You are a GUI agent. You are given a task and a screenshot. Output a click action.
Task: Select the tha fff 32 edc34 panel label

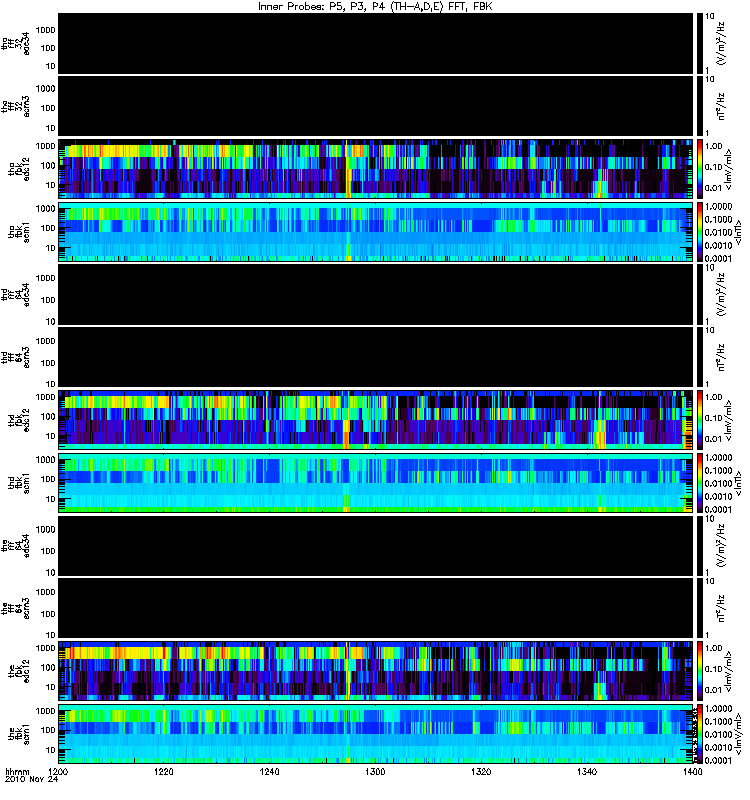tap(16, 44)
